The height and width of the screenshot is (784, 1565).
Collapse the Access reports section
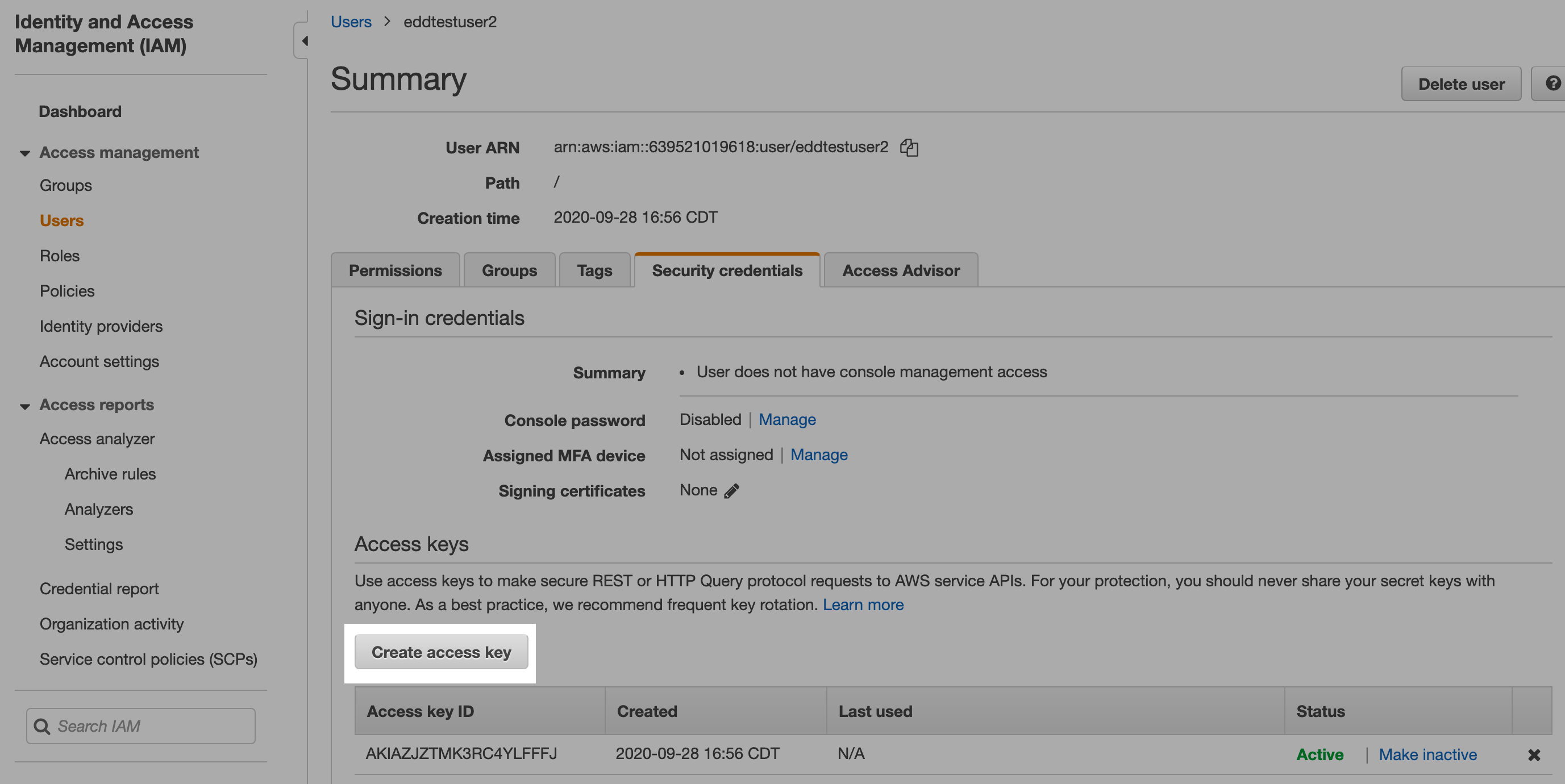tap(25, 406)
